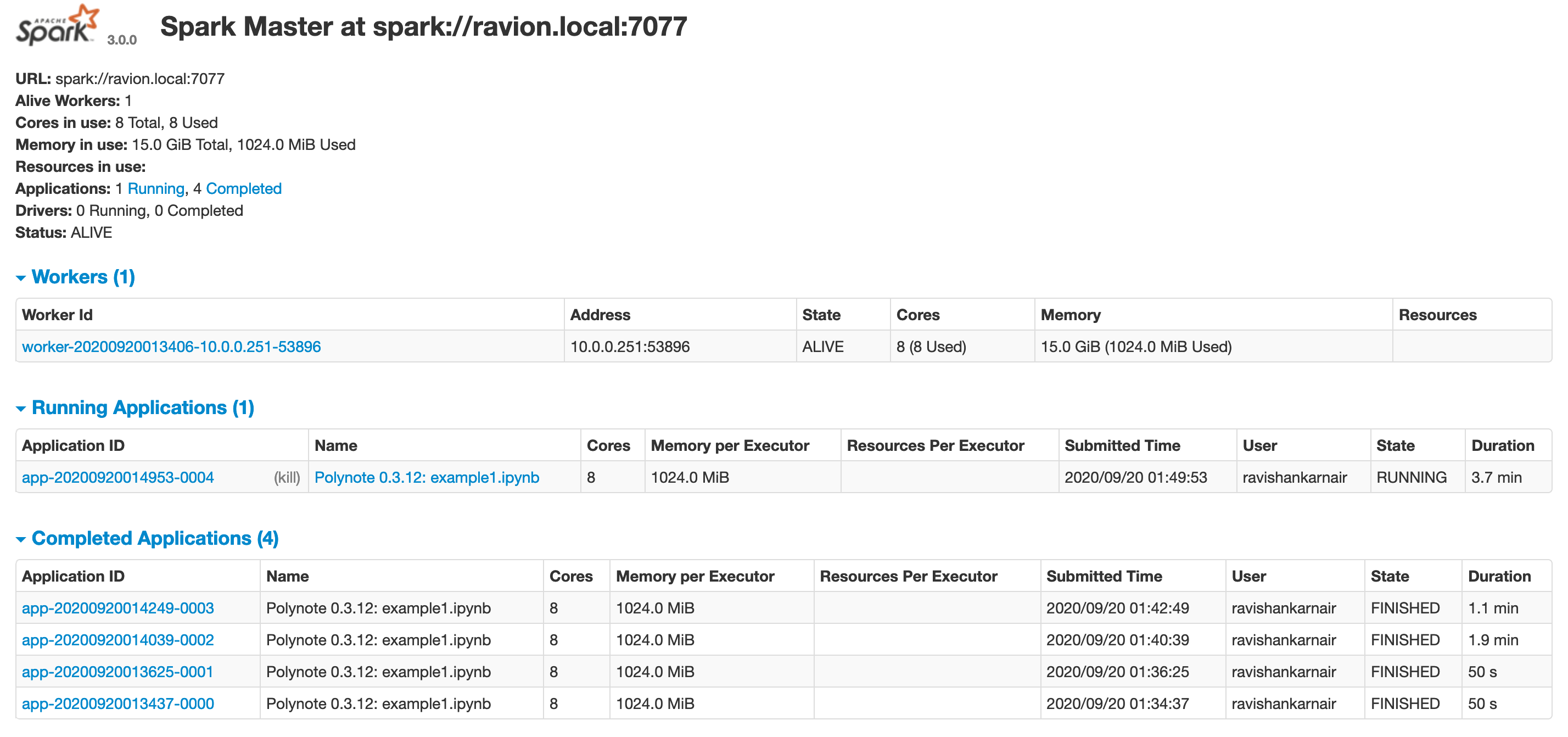This screenshot has height=737, width=1568.
Task: Click the 3.7 min duration value
Action: [1496, 478]
